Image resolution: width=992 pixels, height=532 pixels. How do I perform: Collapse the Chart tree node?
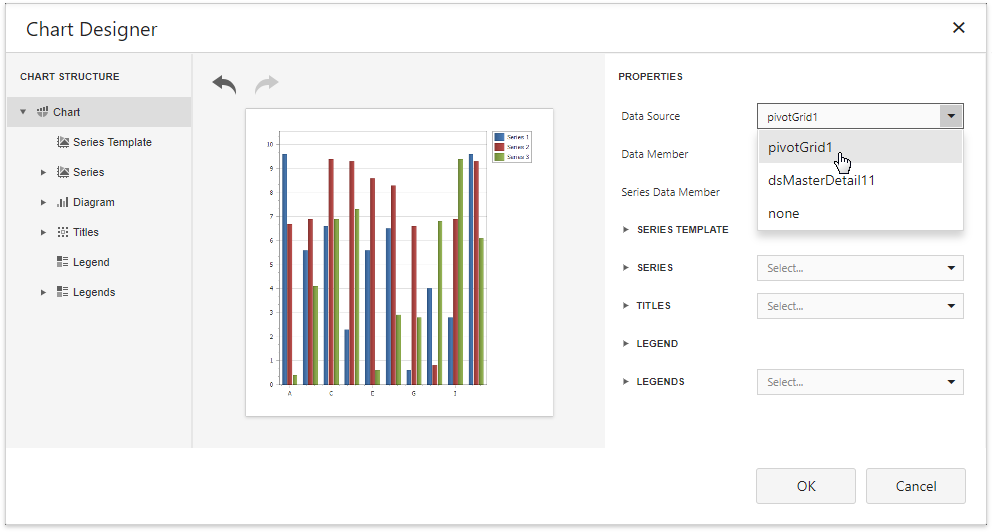coord(23,112)
